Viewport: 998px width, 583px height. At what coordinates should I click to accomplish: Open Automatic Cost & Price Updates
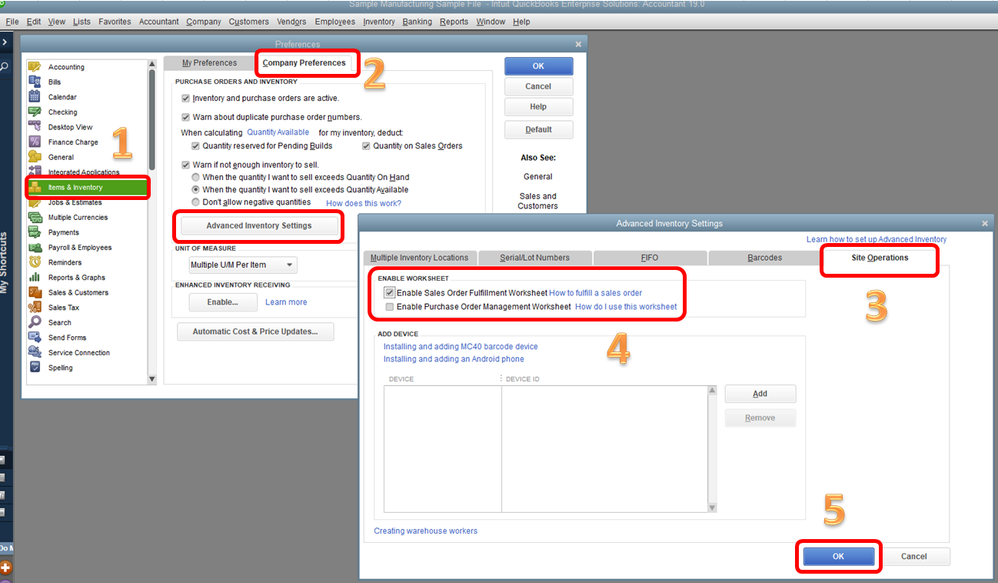pyautogui.click(x=255, y=332)
